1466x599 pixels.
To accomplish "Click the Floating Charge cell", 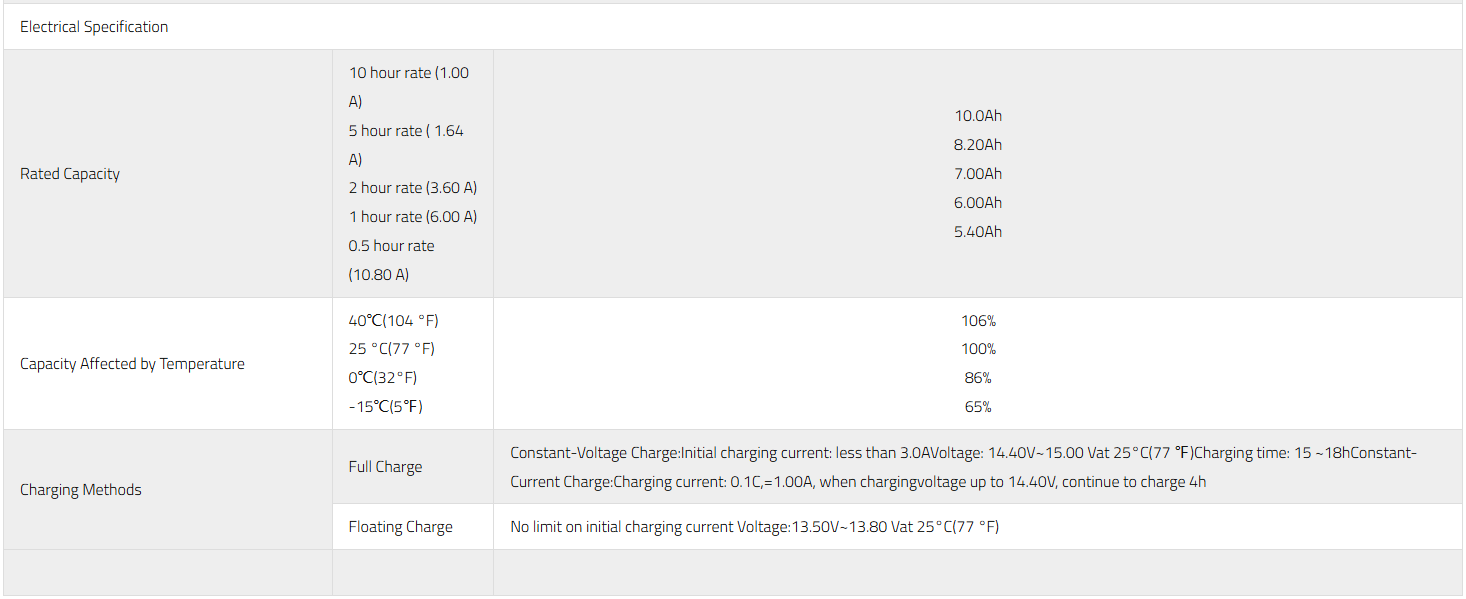I will 400,527.
